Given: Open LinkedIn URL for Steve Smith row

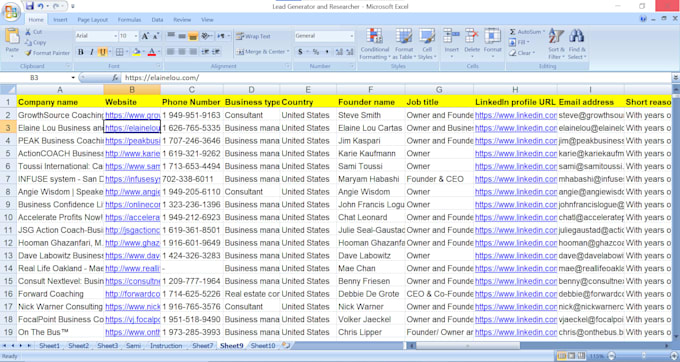Looking at the screenshot, I should point(516,115).
